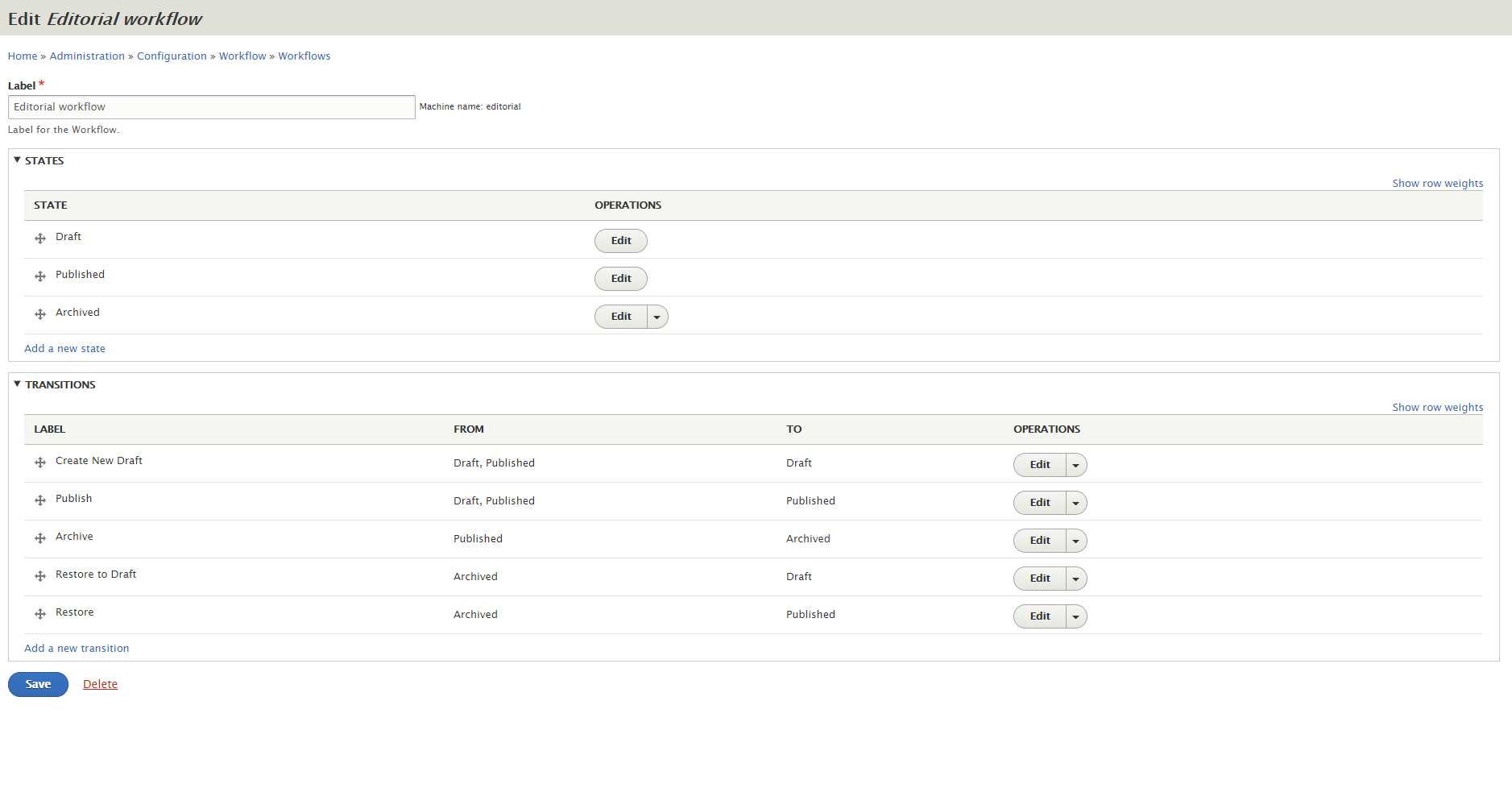Click drag handle beside Archive transition
Viewport: 1512px width, 809px height.
[x=40, y=538]
